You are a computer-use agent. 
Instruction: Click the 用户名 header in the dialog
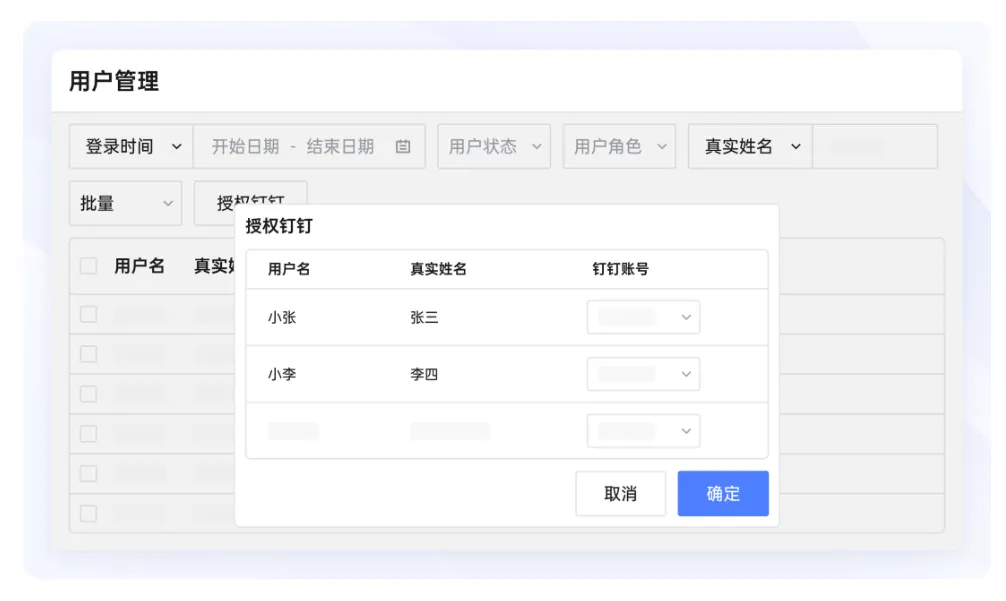pos(289,269)
